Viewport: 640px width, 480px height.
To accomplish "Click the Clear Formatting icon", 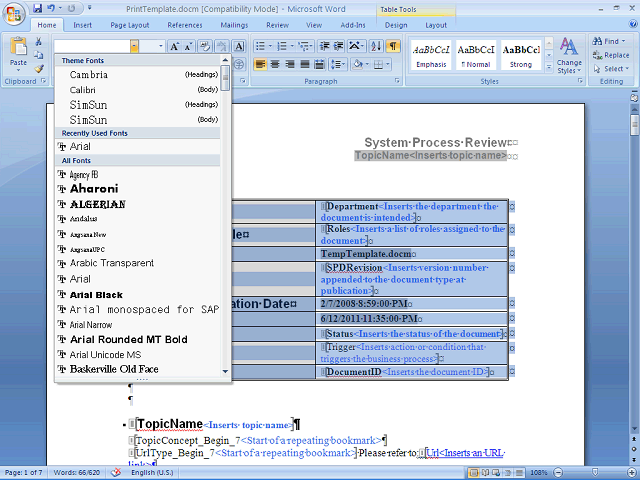I will pyautogui.click(x=205, y=46).
